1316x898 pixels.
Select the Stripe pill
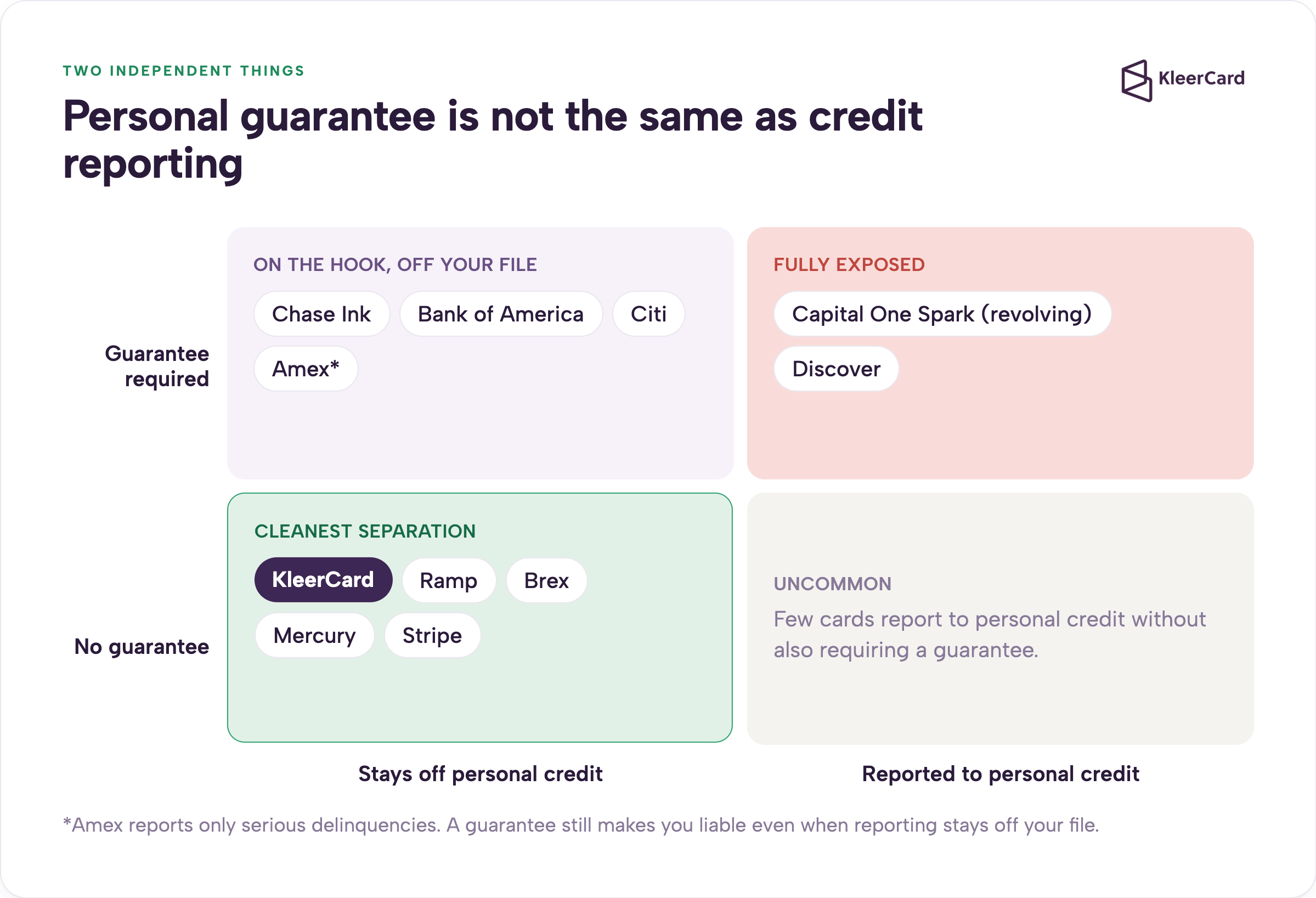[x=432, y=635]
